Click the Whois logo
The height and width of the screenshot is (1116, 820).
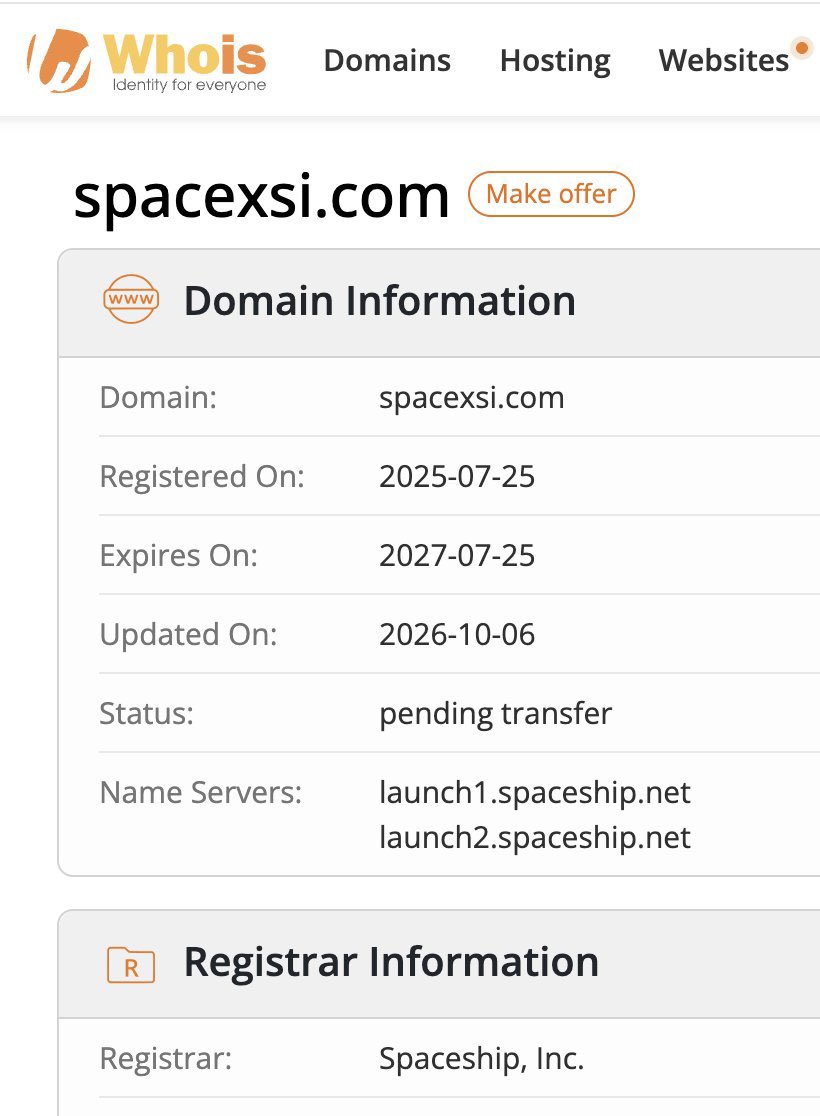147,62
